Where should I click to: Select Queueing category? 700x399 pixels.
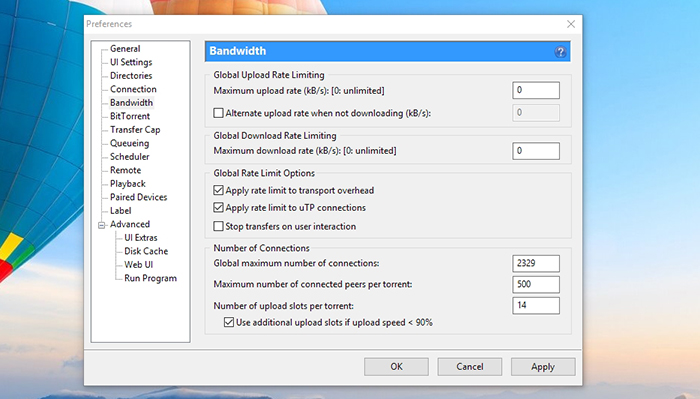coord(129,143)
